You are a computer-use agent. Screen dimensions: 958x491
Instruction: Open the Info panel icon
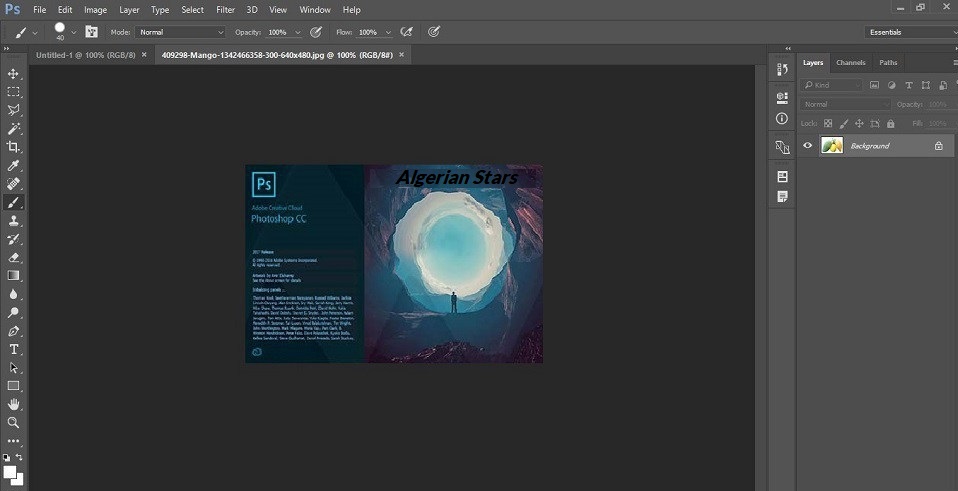tap(782, 118)
